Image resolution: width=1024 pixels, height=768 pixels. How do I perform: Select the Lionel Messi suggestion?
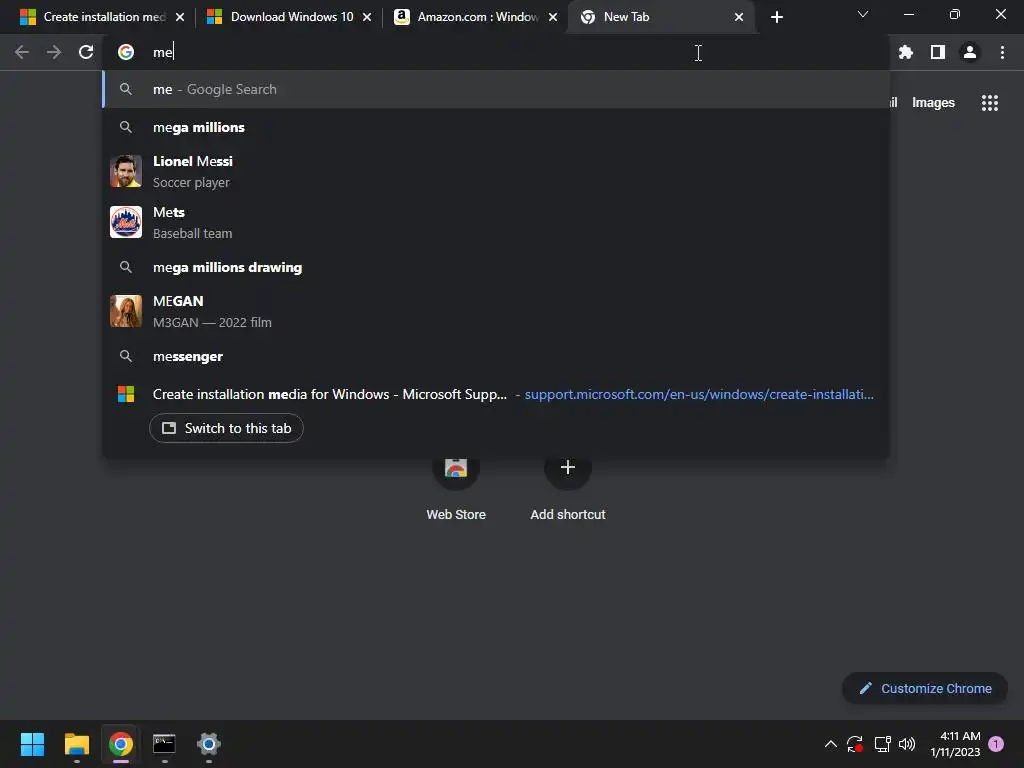(x=496, y=171)
